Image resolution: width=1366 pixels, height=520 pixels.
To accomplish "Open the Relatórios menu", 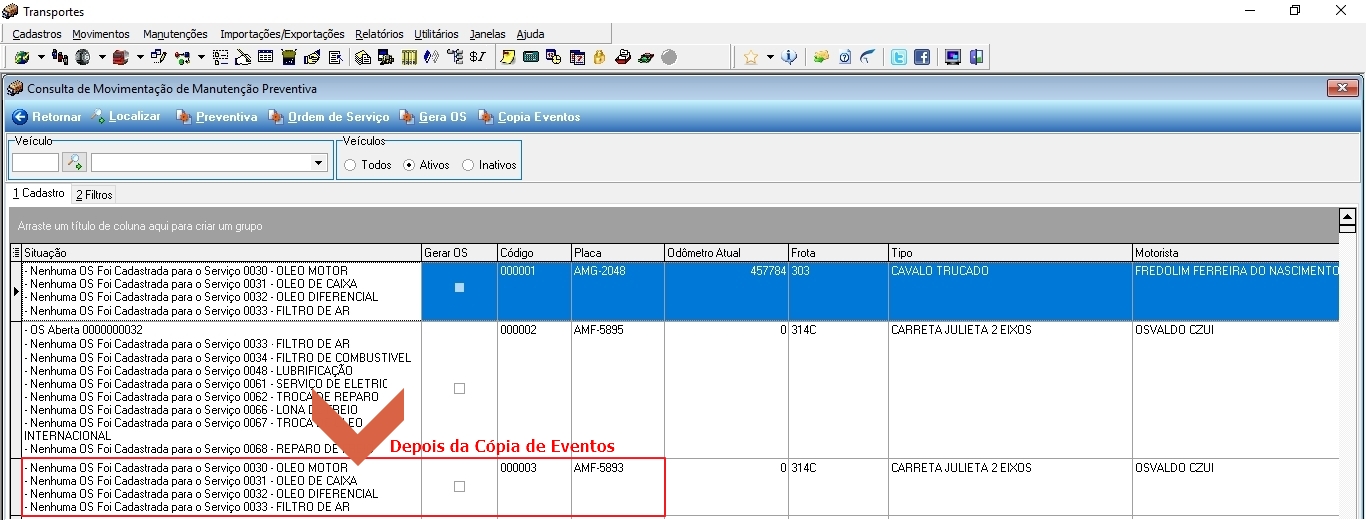I will 379,34.
